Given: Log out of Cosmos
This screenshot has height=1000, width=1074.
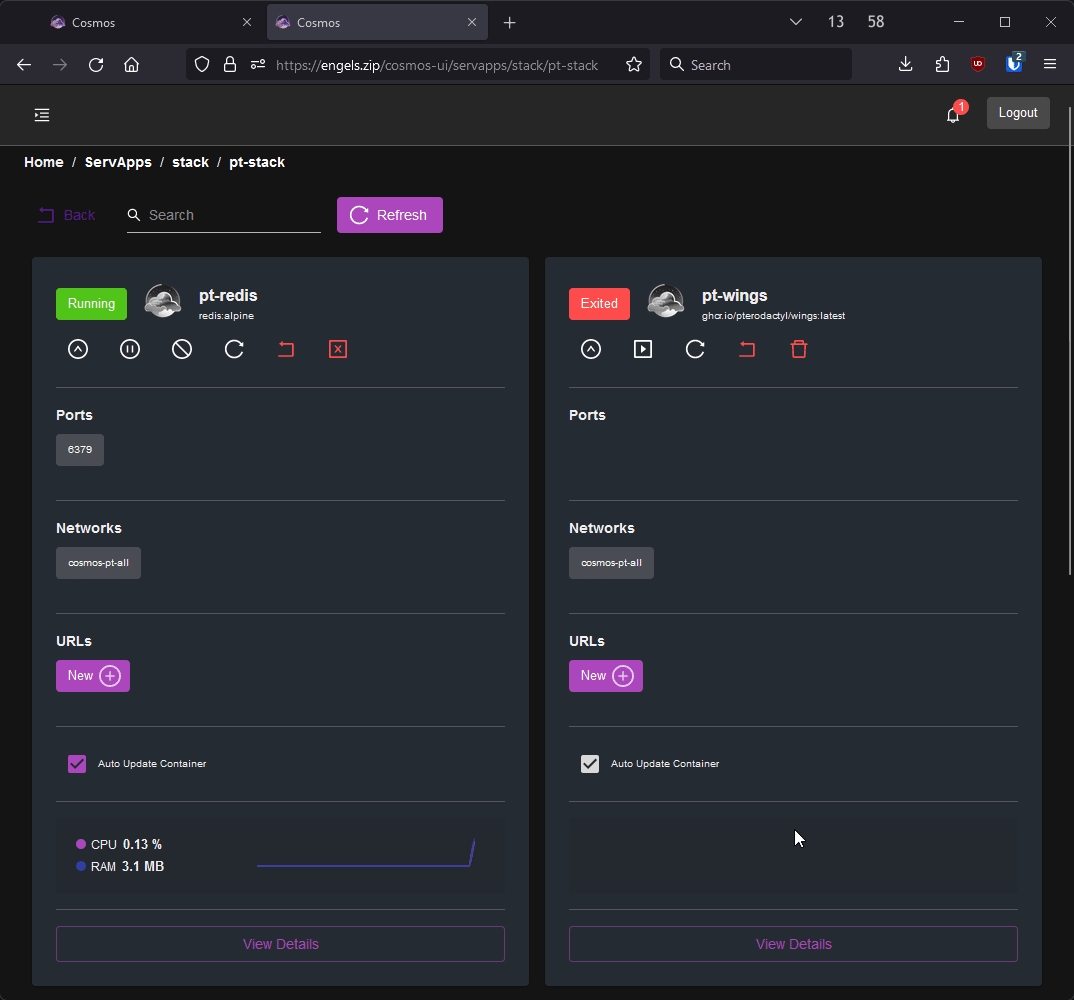Looking at the screenshot, I should pyautogui.click(x=1018, y=113).
